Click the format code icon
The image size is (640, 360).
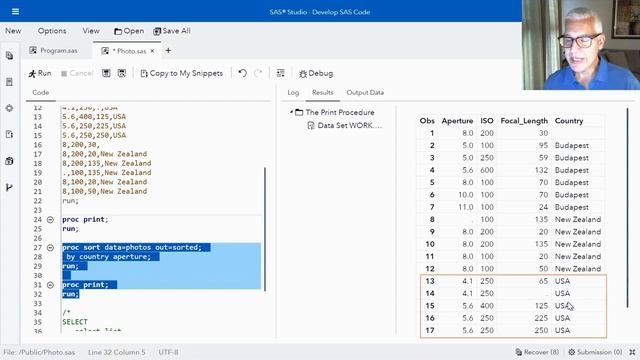pos(280,73)
